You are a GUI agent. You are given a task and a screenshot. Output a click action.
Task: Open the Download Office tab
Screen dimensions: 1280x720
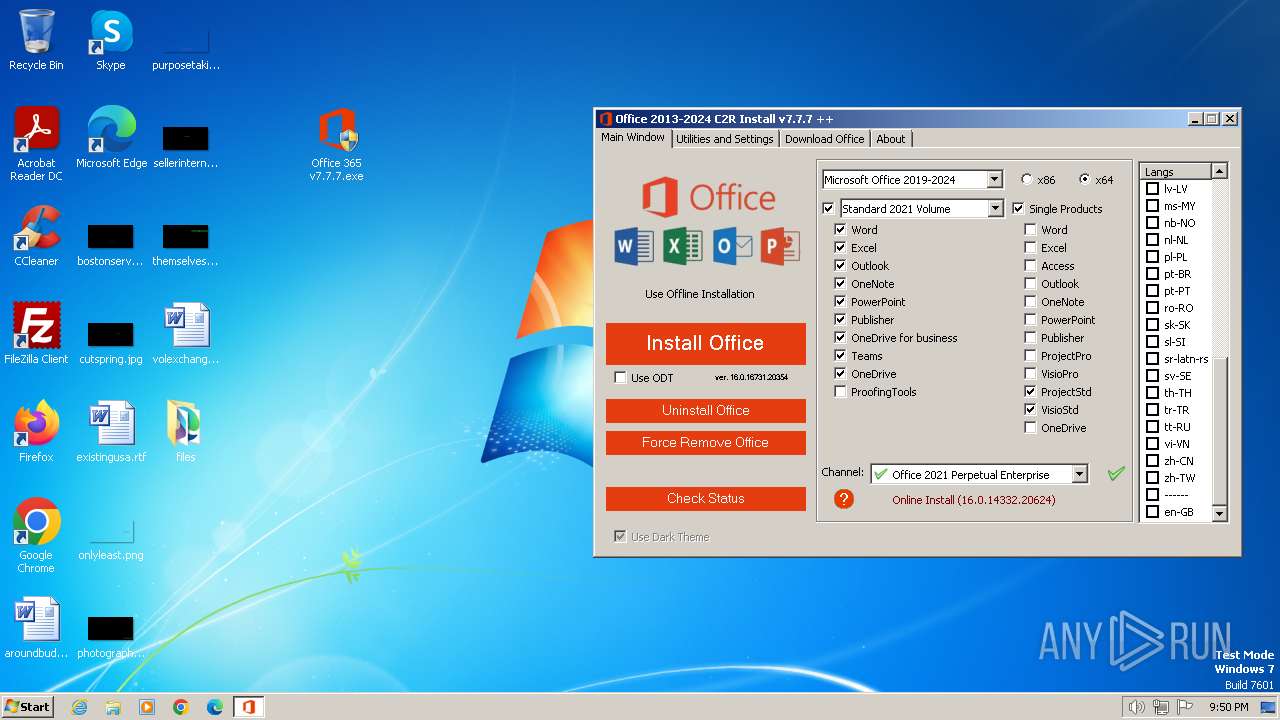coord(824,139)
